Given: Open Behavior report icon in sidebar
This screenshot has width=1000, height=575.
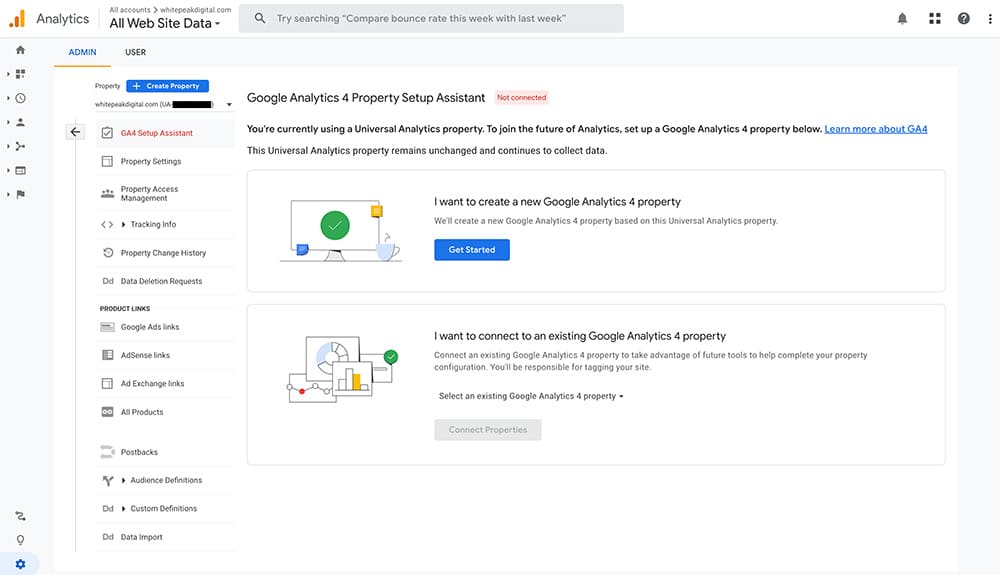Looking at the screenshot, I should coord(20,170).
